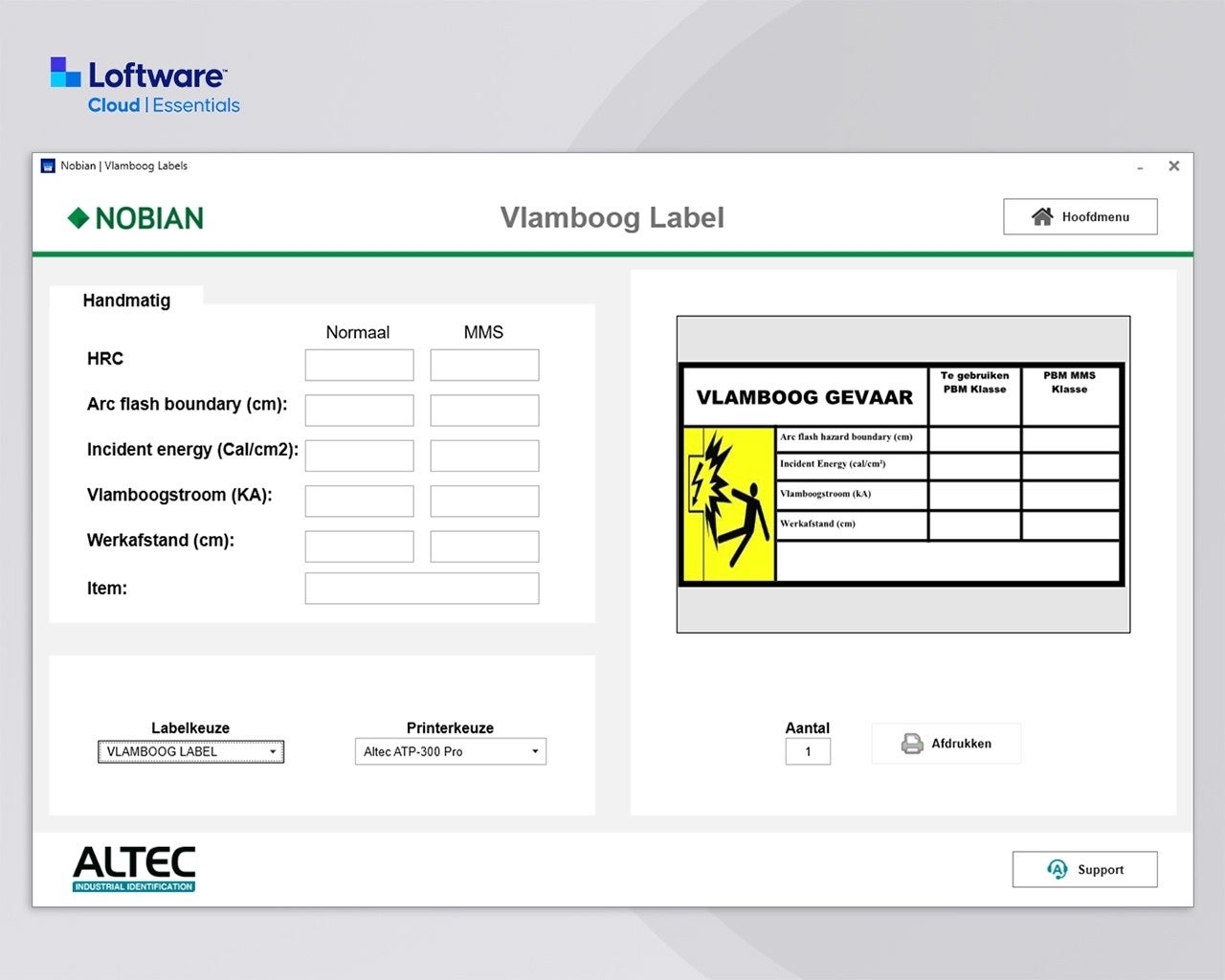This screenshot has height=980, width=1225.
Task: Click the arc flash warning pictogram
Action: 729,504
